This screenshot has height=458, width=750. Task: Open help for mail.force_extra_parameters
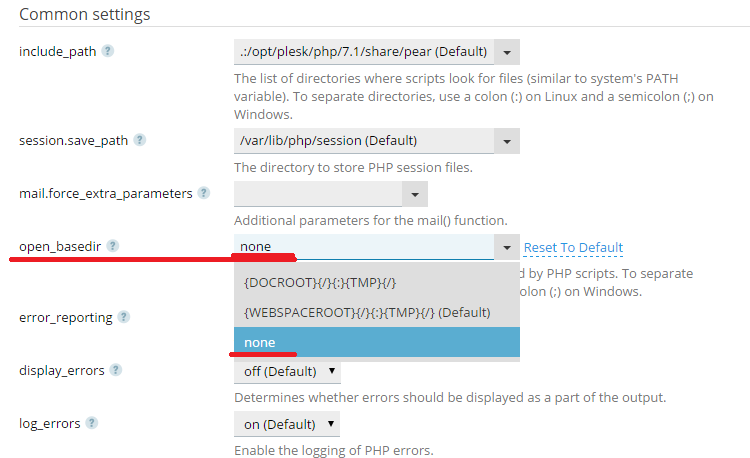coord(204,193)
